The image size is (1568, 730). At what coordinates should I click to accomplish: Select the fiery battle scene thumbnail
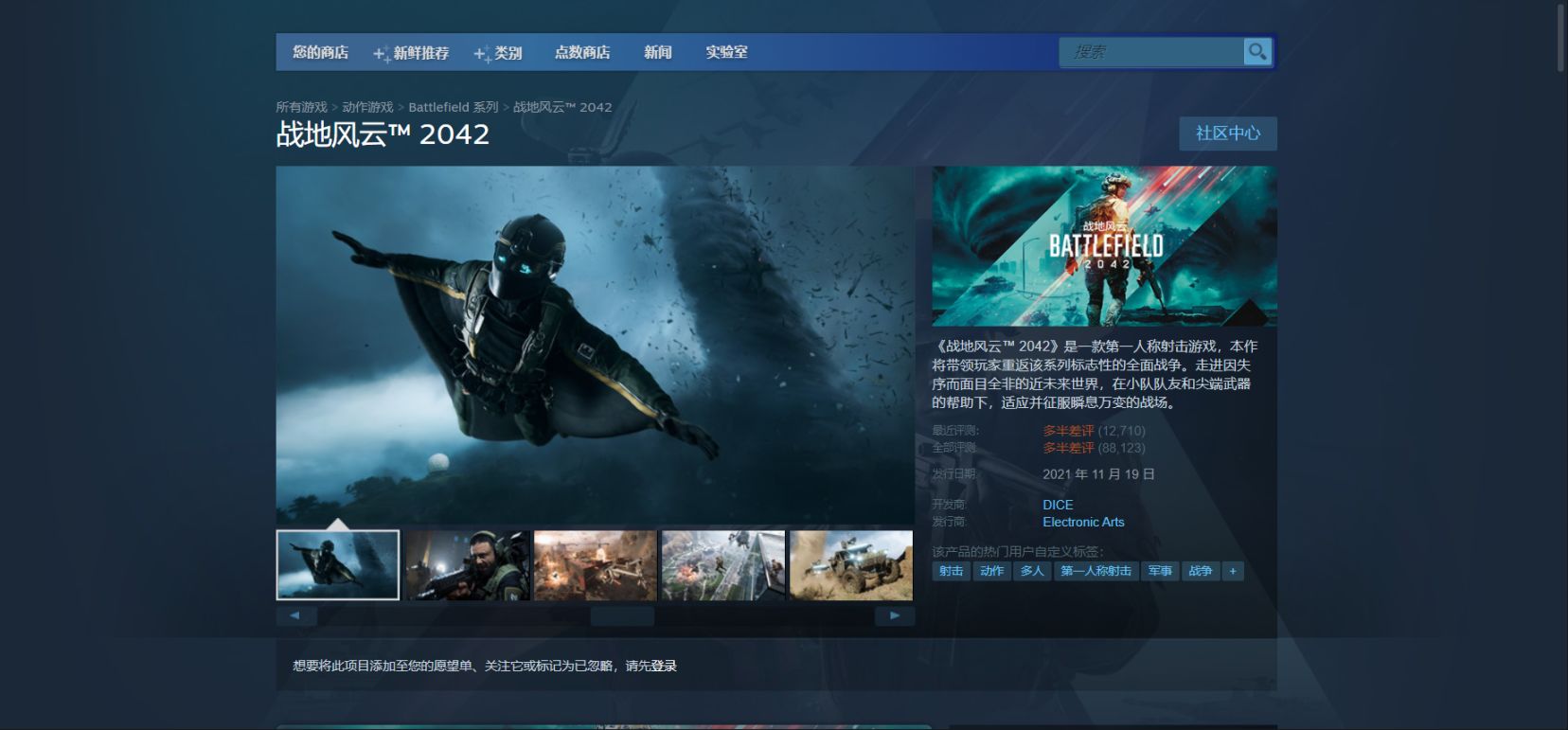tap(596, 565)
